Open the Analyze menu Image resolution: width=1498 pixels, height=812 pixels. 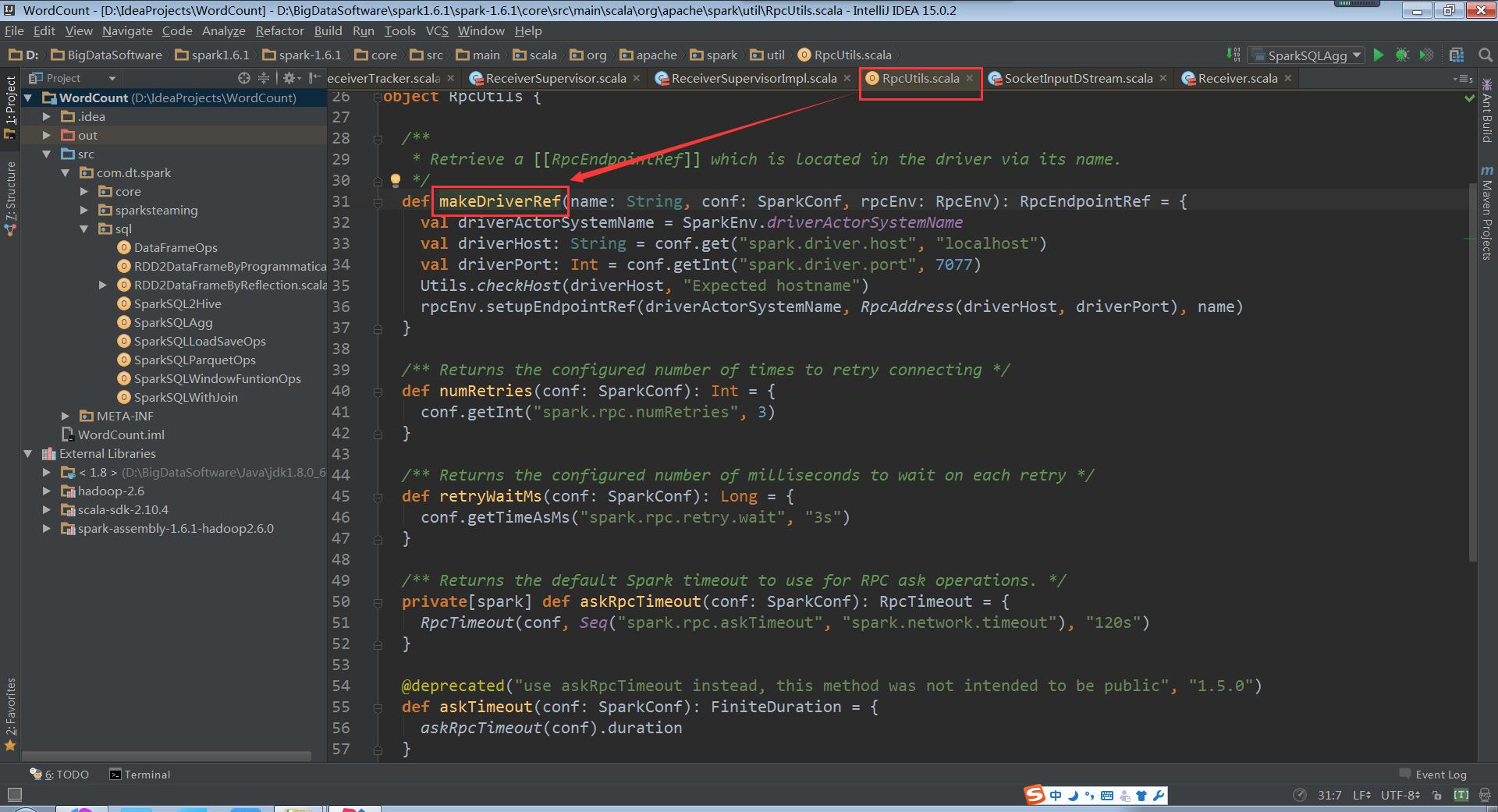[223, 30]
